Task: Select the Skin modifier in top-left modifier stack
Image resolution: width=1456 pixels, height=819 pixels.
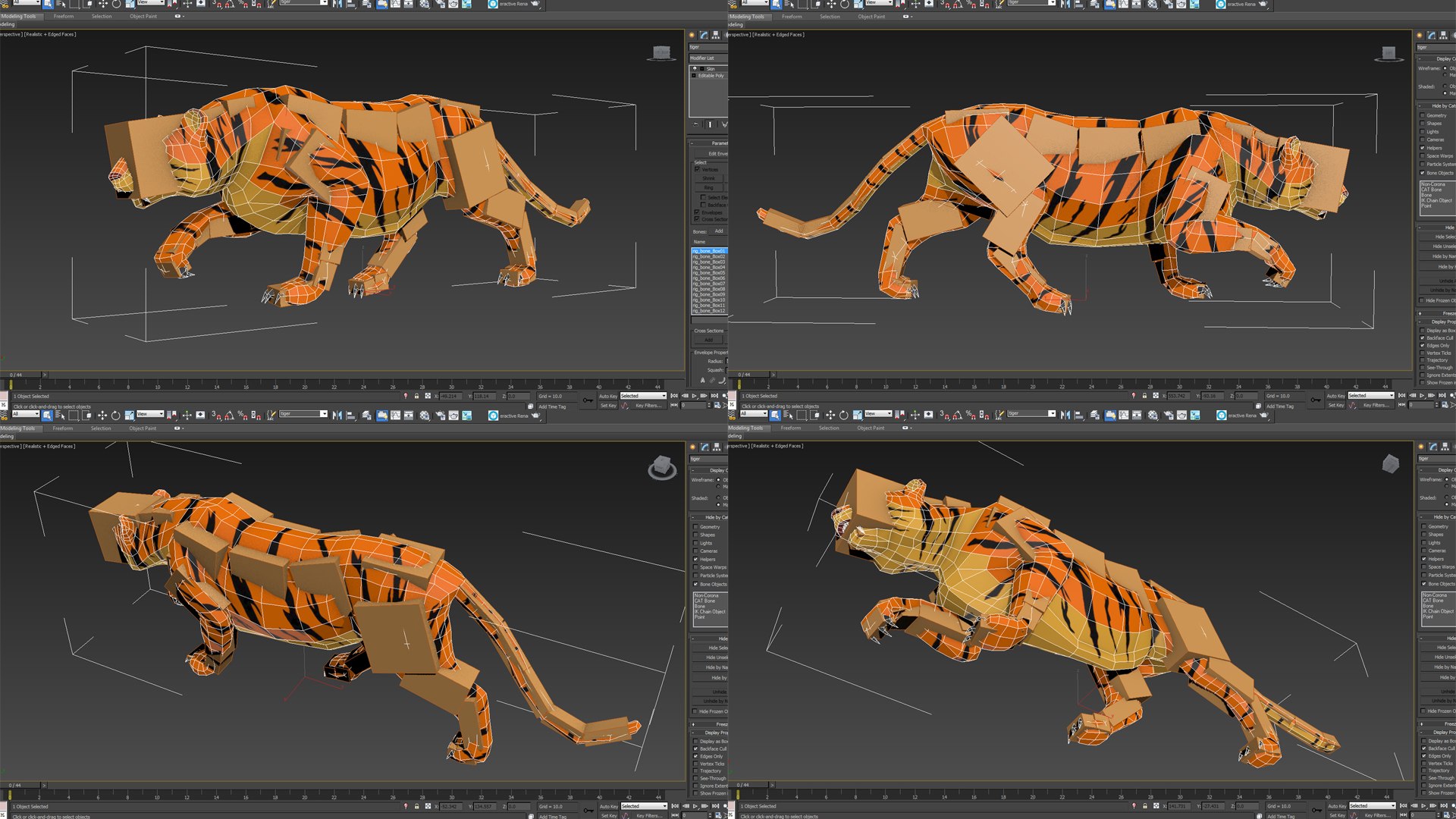Action: click(x=711, y=69)
